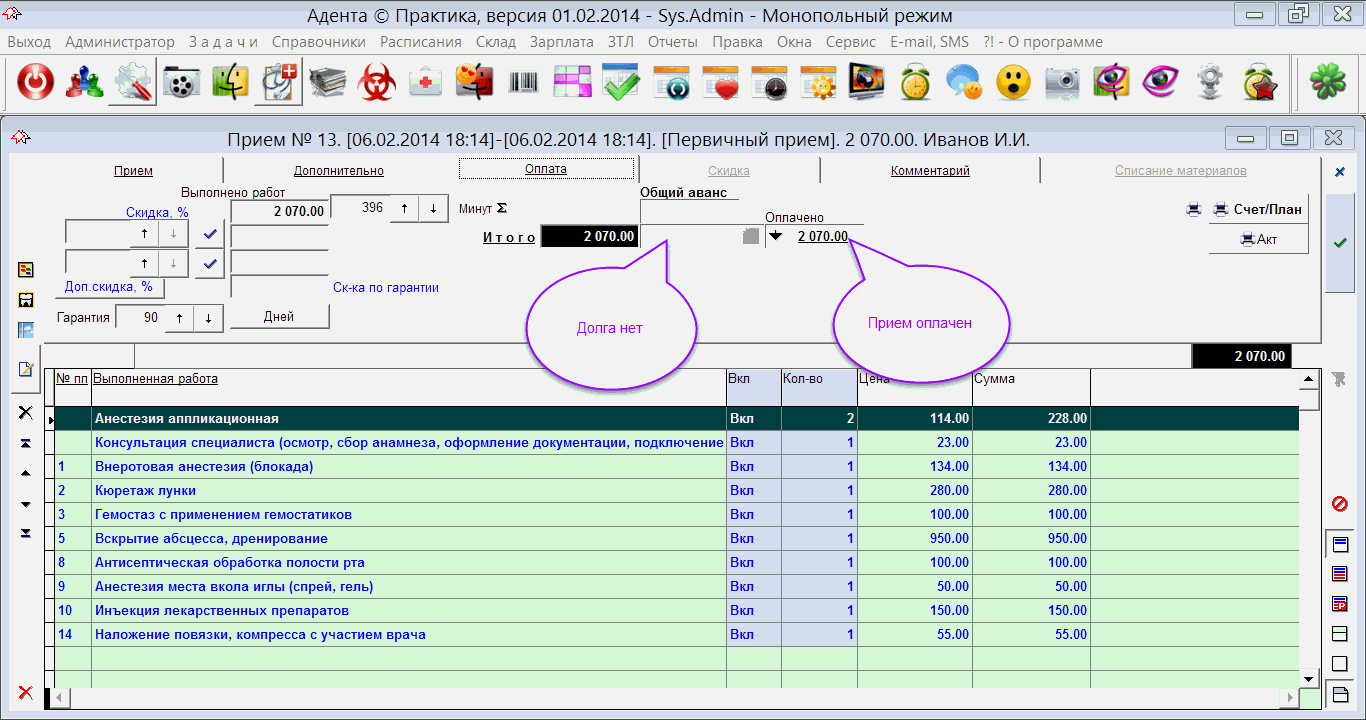Click the green confirm checkmark on right
Screen dimensions: 1366x720
(1340, 242)
